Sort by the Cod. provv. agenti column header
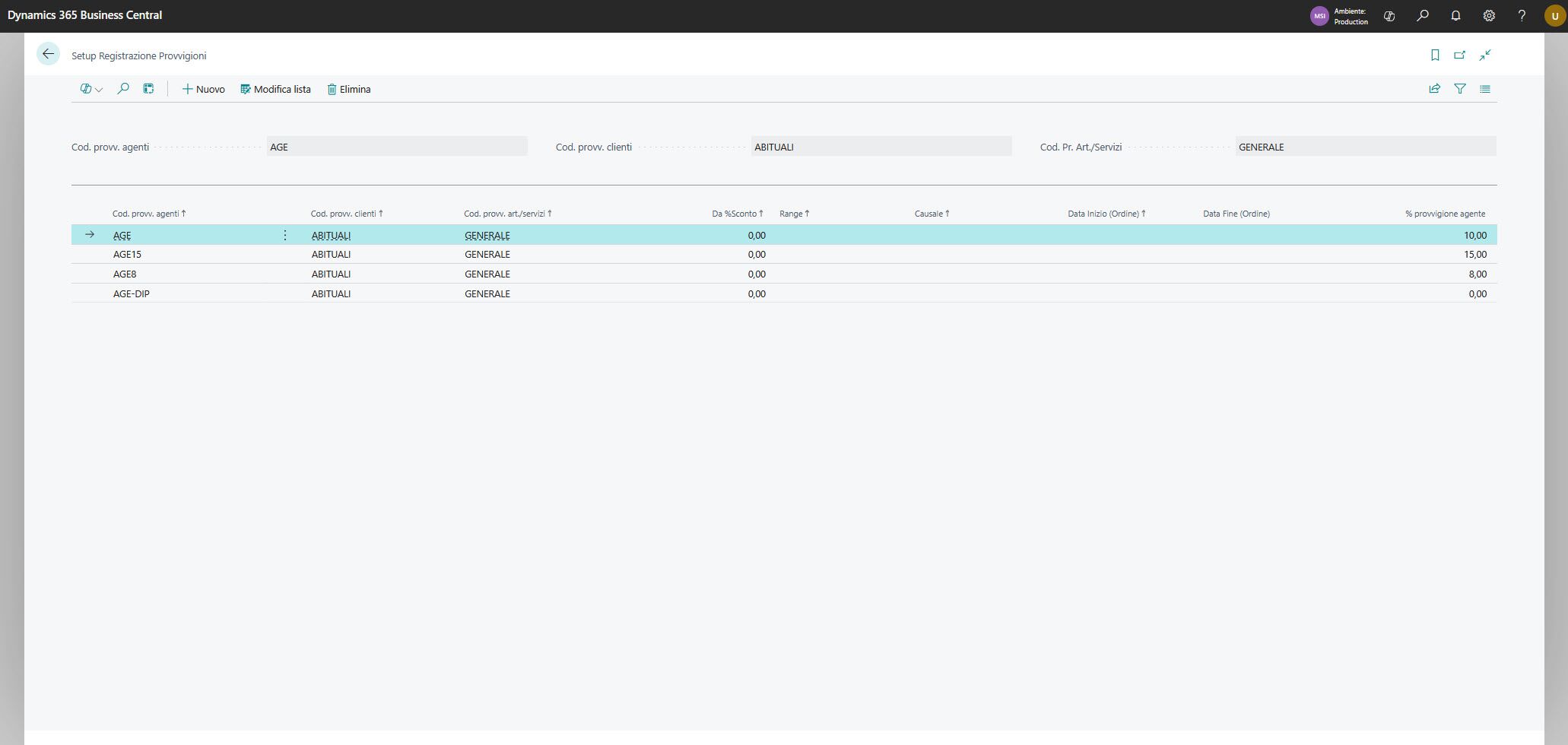 click(146, 214)
